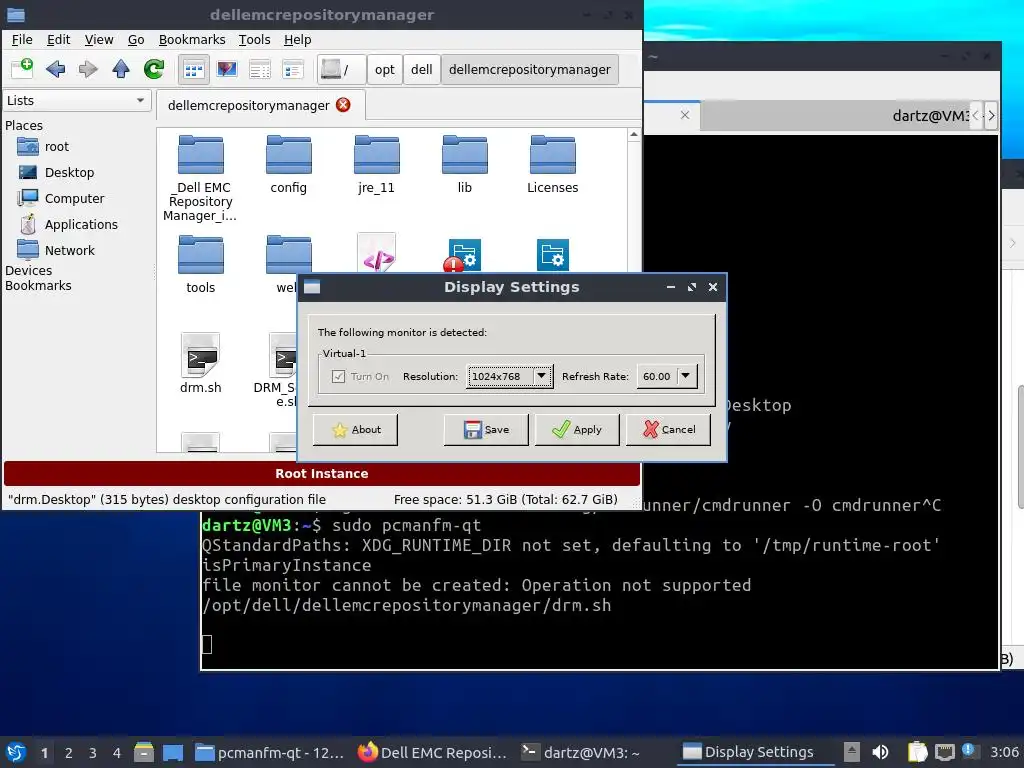Click the Save button in Display Settings
The width and height of the screenshot is (1024, 768).
click(x=486, y=430)
